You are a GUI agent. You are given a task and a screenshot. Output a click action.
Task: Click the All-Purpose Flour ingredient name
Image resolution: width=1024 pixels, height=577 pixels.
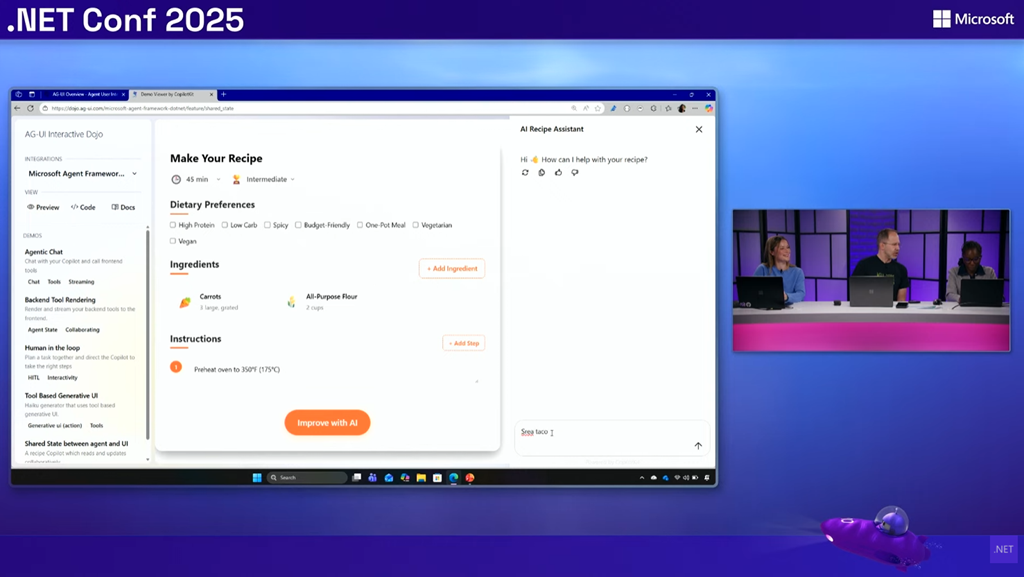point(332,296)
